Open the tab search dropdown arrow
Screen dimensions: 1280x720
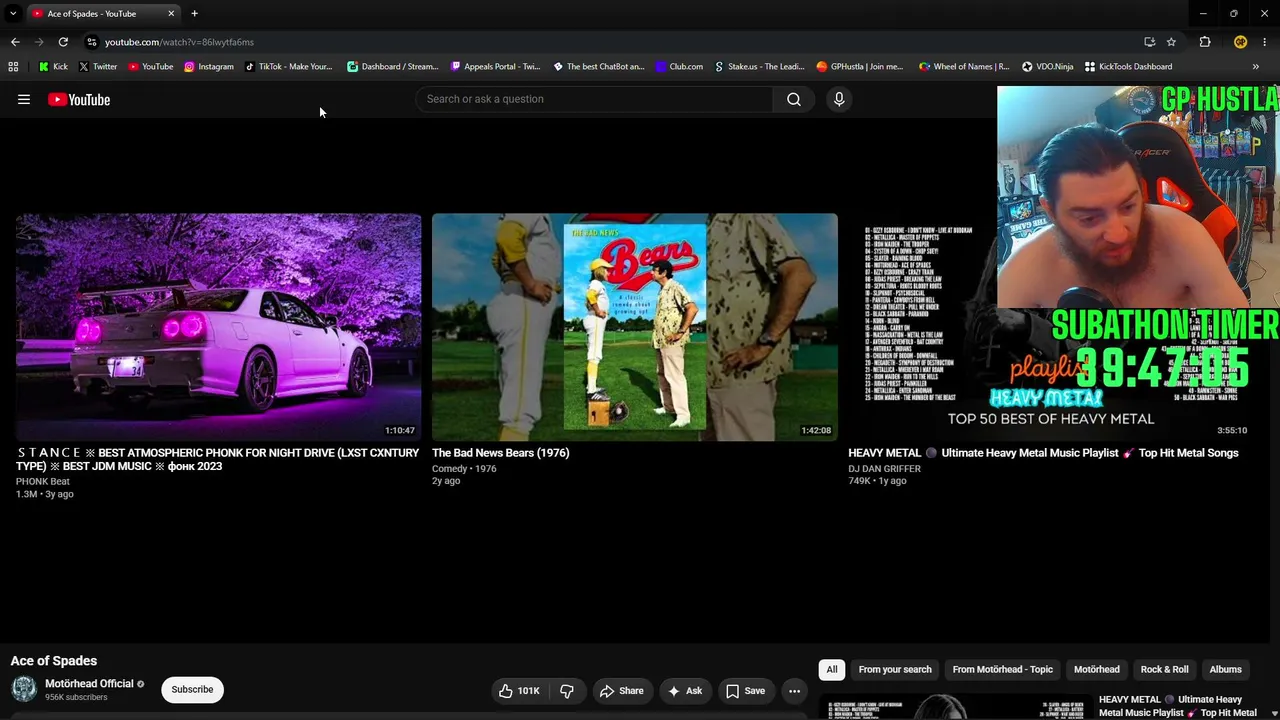(13, 14)
